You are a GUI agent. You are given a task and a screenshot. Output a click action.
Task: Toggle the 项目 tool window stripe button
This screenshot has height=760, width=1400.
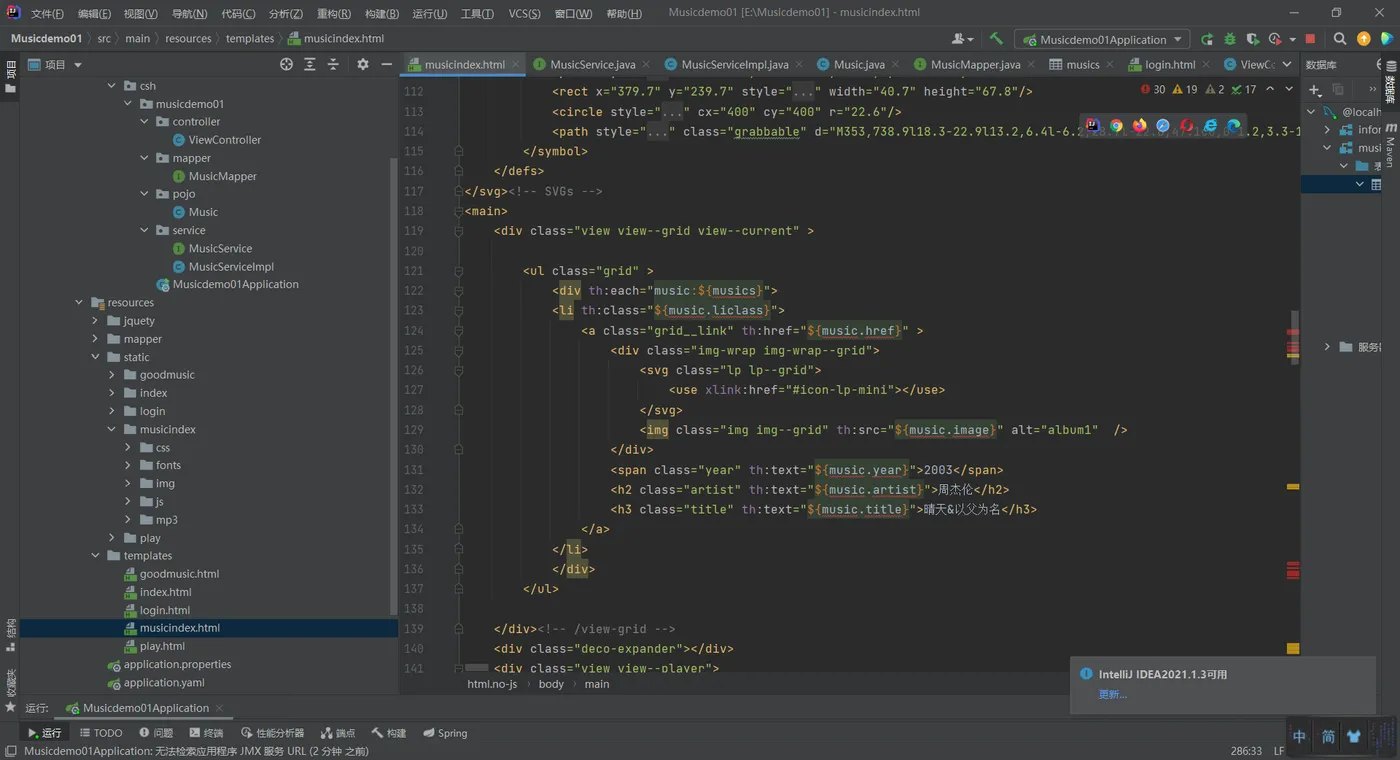pyautogui.click(x=11, y=77)
